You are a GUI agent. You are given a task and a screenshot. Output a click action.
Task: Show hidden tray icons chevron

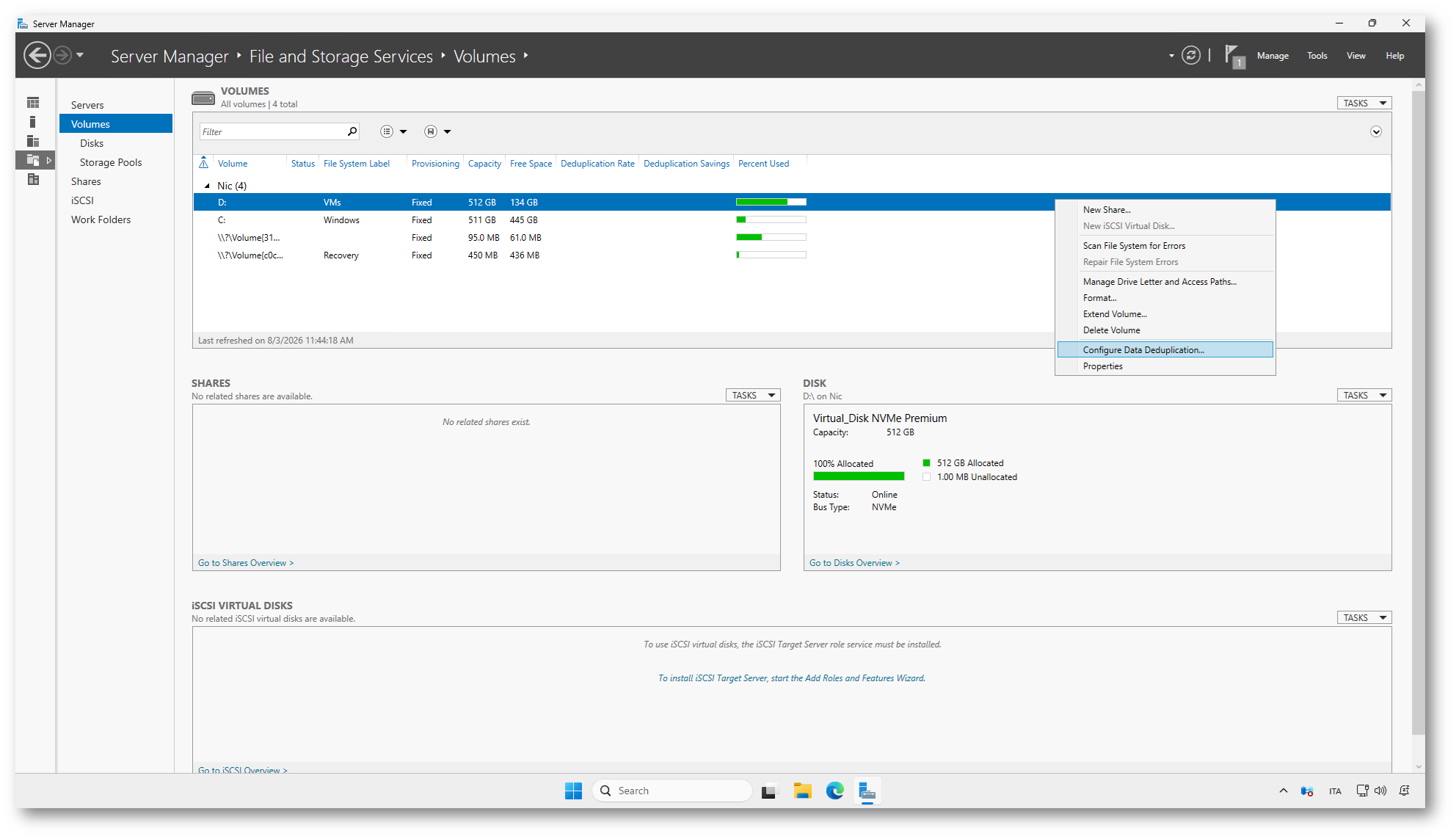1284,791
